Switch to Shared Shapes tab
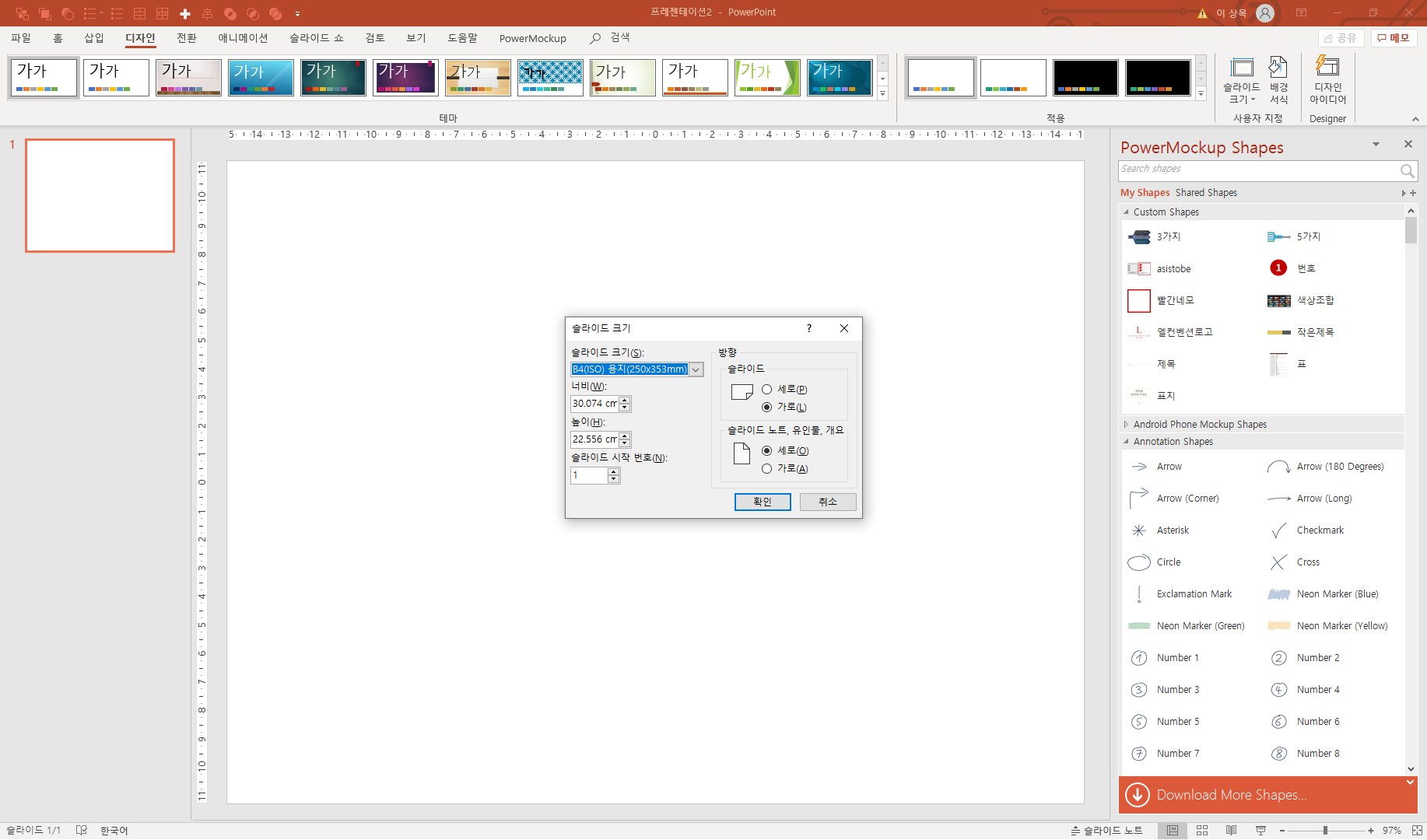The height and width of the screenshot is (840, 1427). click(1206, 193)
